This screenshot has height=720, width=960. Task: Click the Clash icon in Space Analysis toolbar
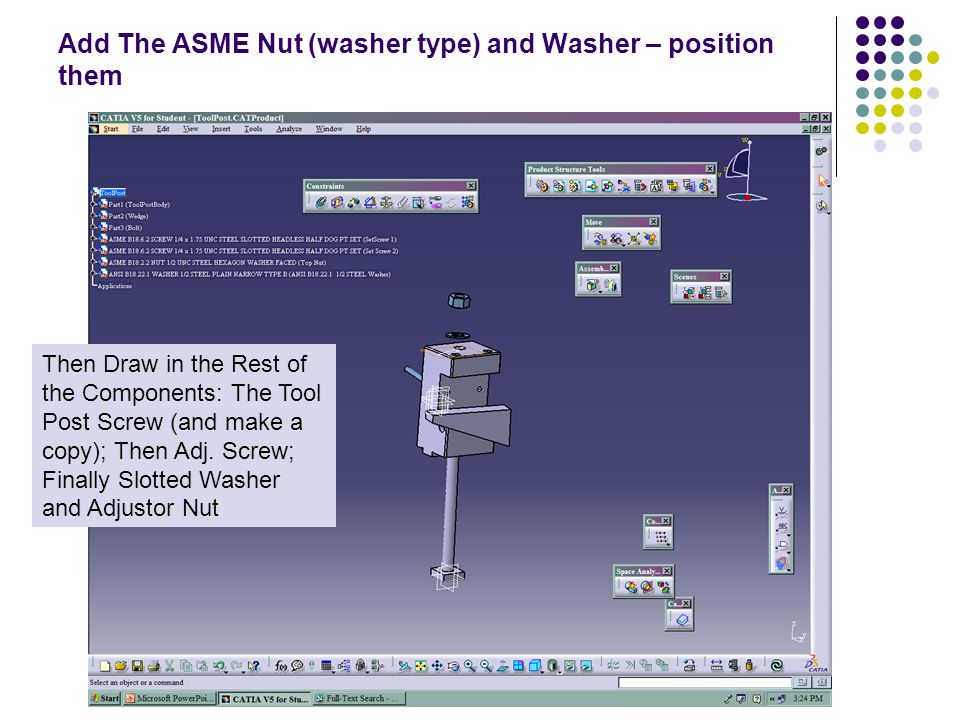coord(631,587)
